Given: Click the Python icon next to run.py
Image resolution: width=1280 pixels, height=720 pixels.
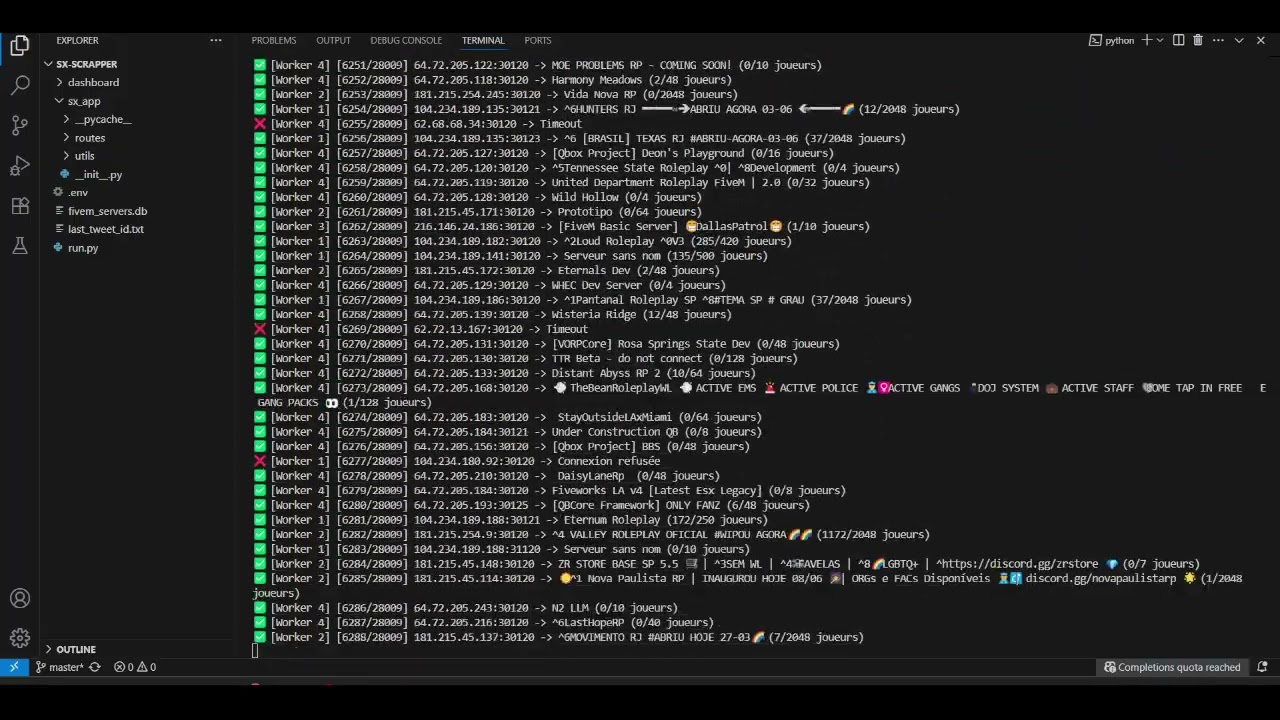Looking at the screenshot, I should pyautogui.click(x=59, y=248).
